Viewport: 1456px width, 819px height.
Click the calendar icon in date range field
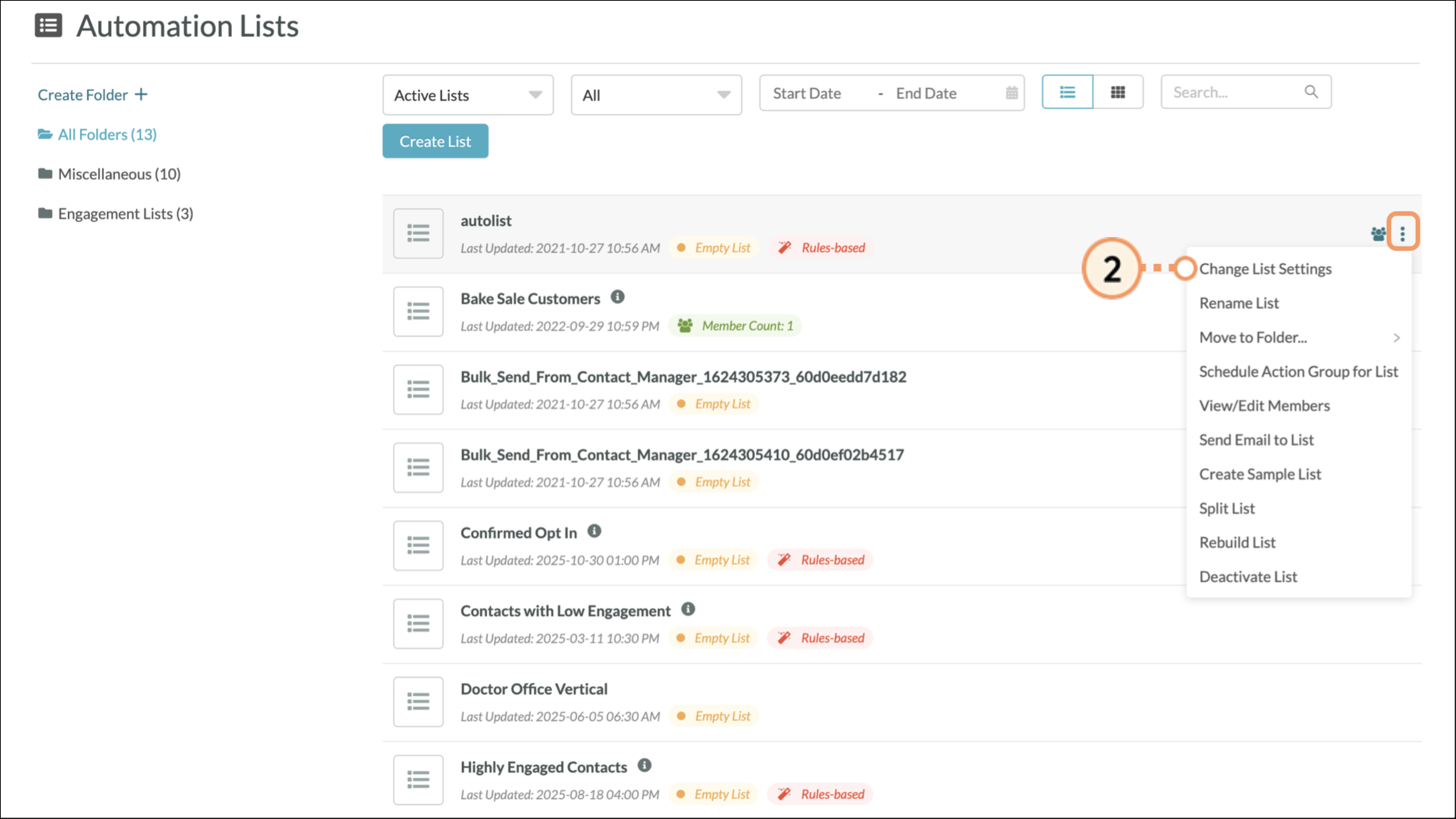click(x=1011, y=93)
